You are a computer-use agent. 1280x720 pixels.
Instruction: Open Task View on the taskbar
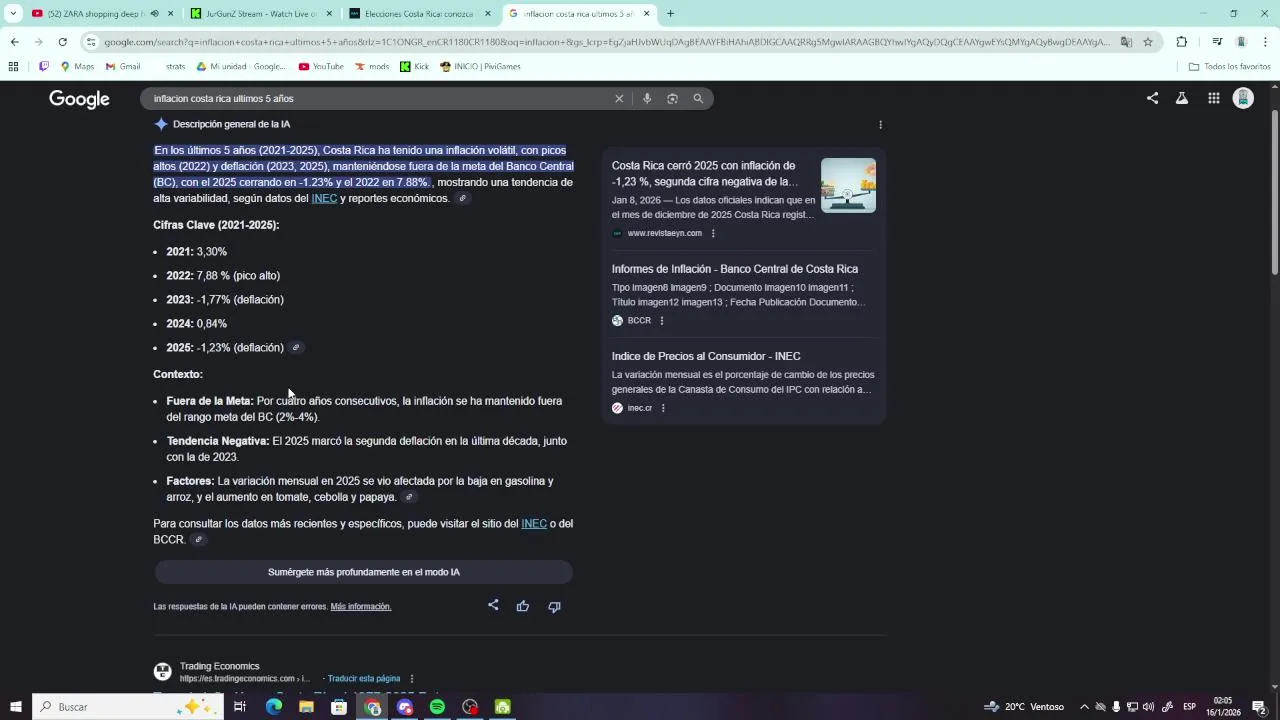point(240,707)
